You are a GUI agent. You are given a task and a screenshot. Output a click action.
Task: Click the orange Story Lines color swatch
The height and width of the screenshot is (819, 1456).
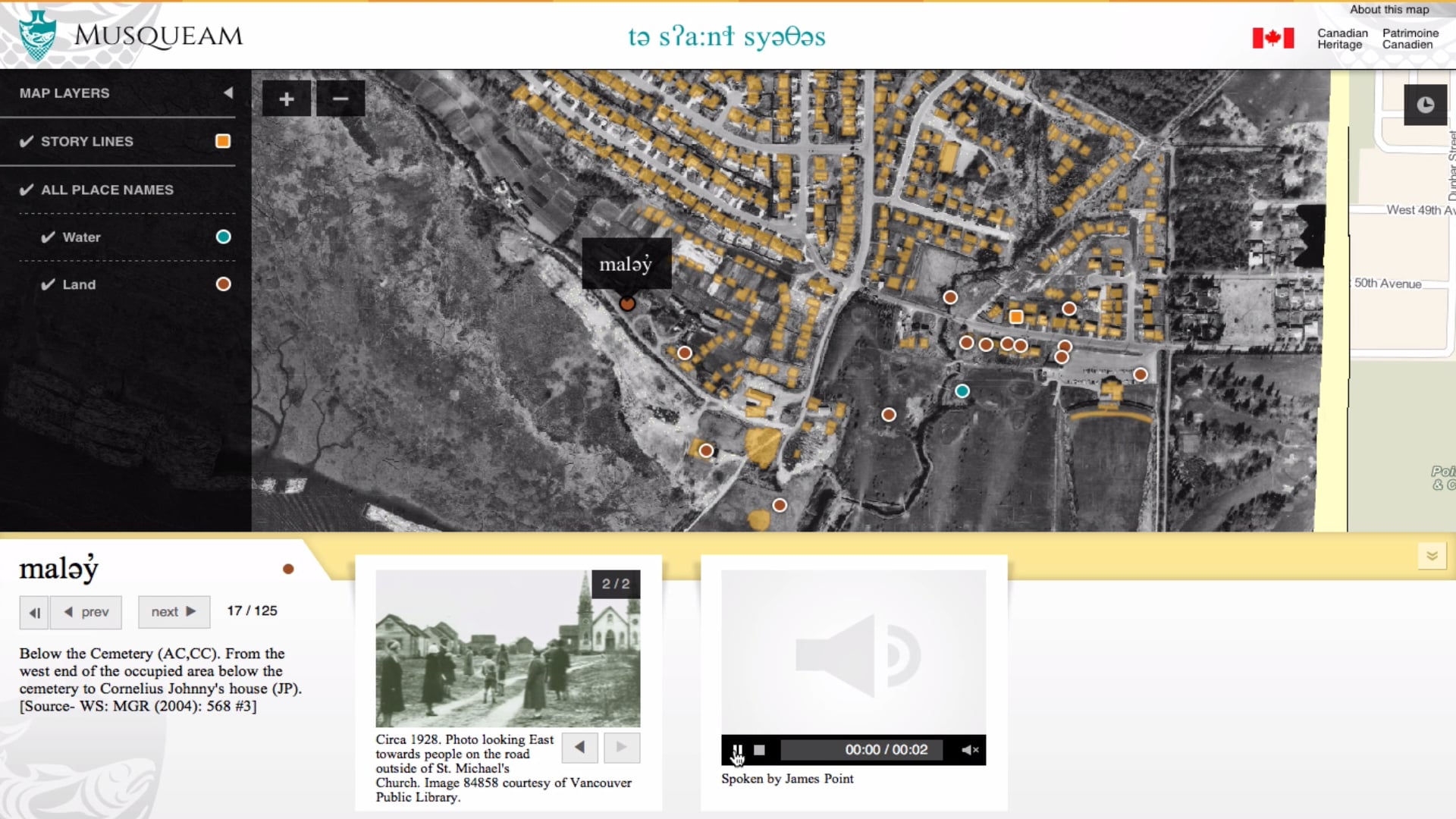coord(223,141)
